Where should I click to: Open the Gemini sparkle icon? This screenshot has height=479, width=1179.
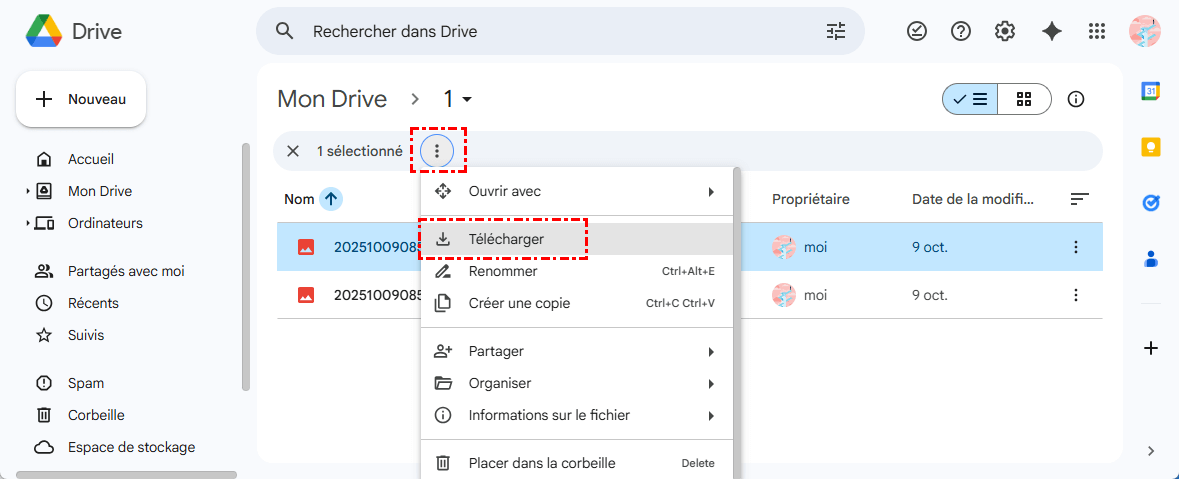(1051, 31)
